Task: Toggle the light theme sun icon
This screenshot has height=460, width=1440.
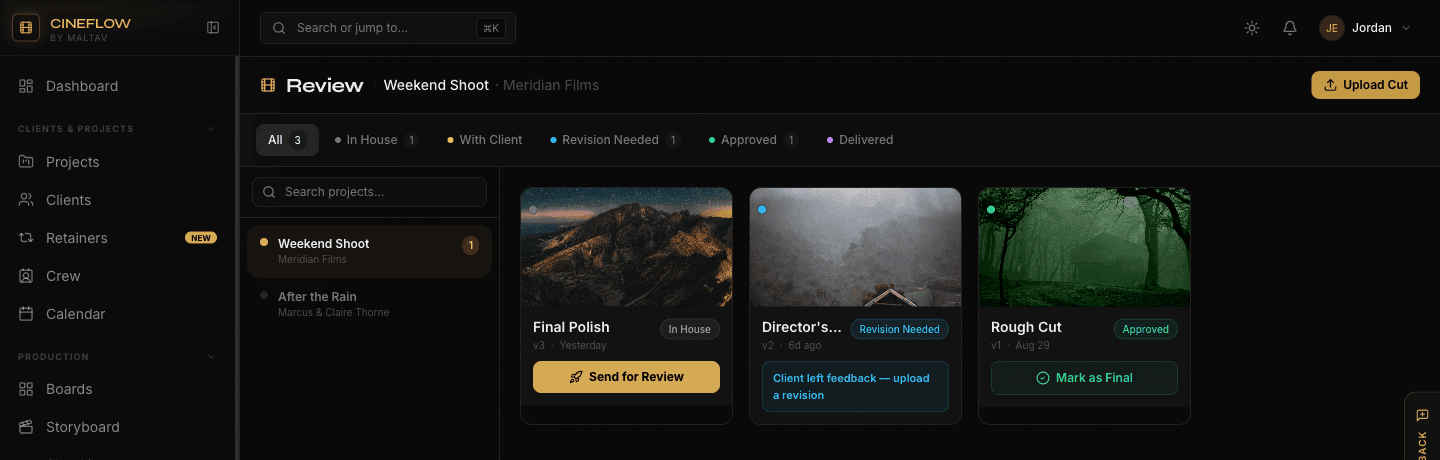Action: (x=1252, y=28)
